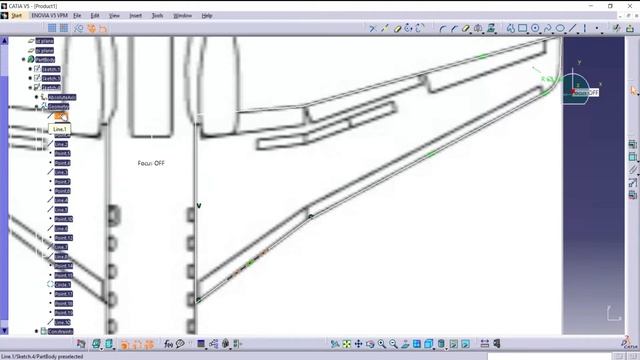
Task: Open the Start menu
Action: tap(16, 16)
